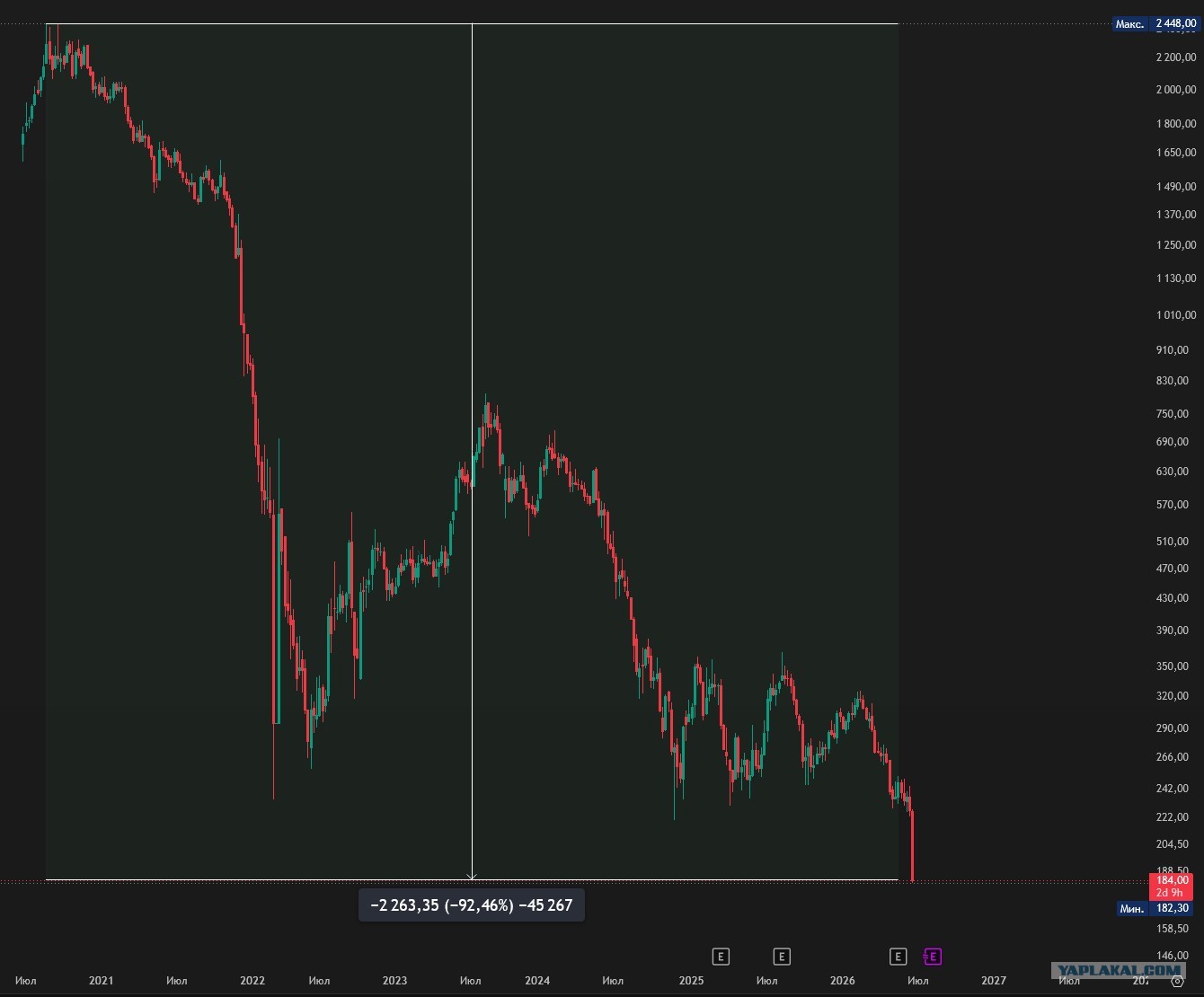Click the 204,50 price scale value

coord(1173,844)
